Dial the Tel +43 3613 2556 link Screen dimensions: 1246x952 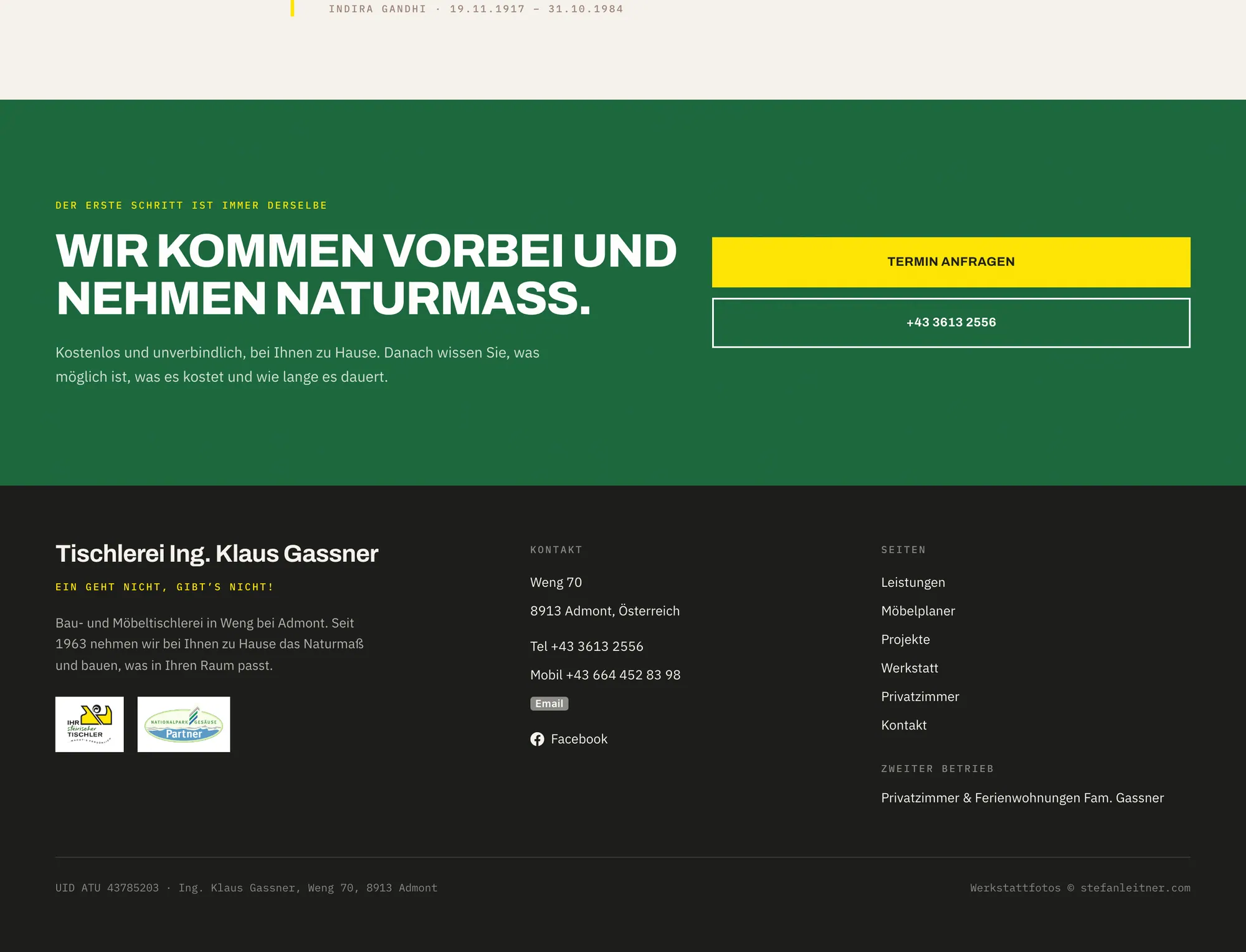tap(586, 647)
